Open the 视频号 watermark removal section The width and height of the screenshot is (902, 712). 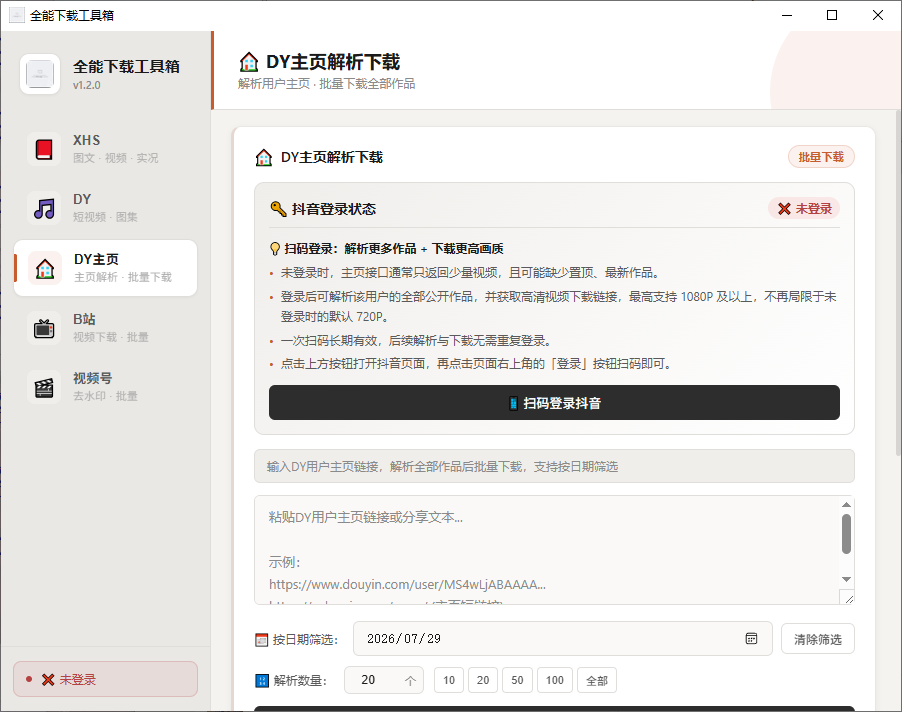pyautogui.click(x=106, y=388)
